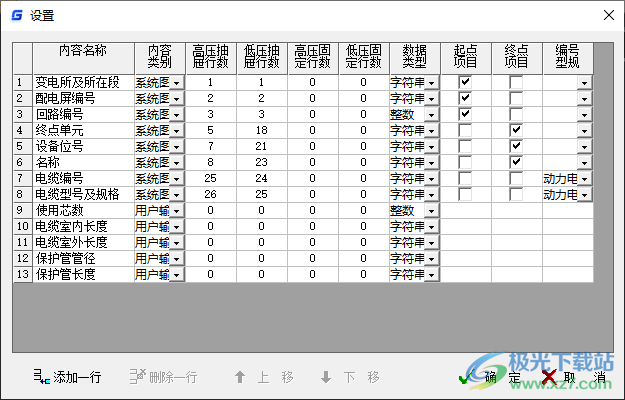Uncheck 终点项目 for 终点单元
This screenshot has height=400, width=625.
coord(516,130)
